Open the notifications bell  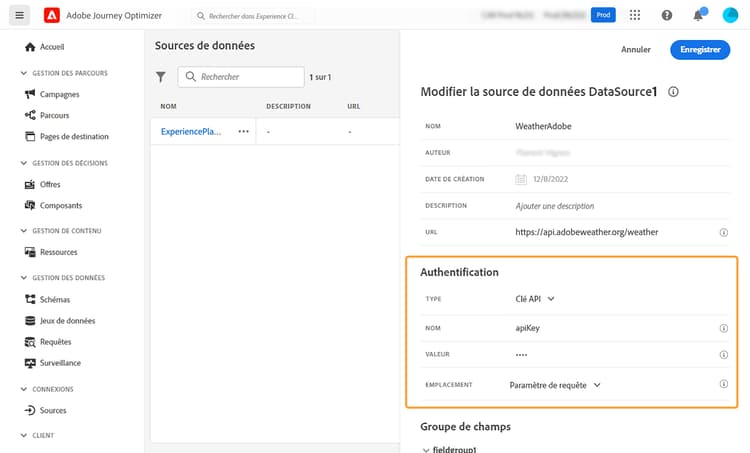[x=698, y=15]
